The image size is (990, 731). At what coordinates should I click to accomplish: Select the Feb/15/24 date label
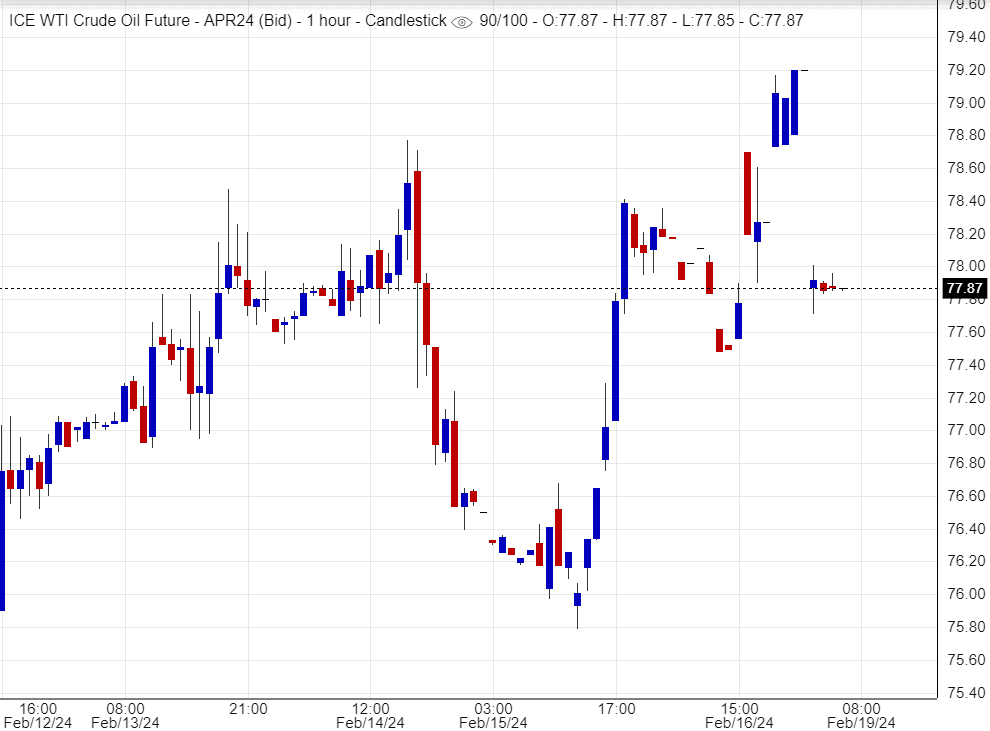pos(493,722)
